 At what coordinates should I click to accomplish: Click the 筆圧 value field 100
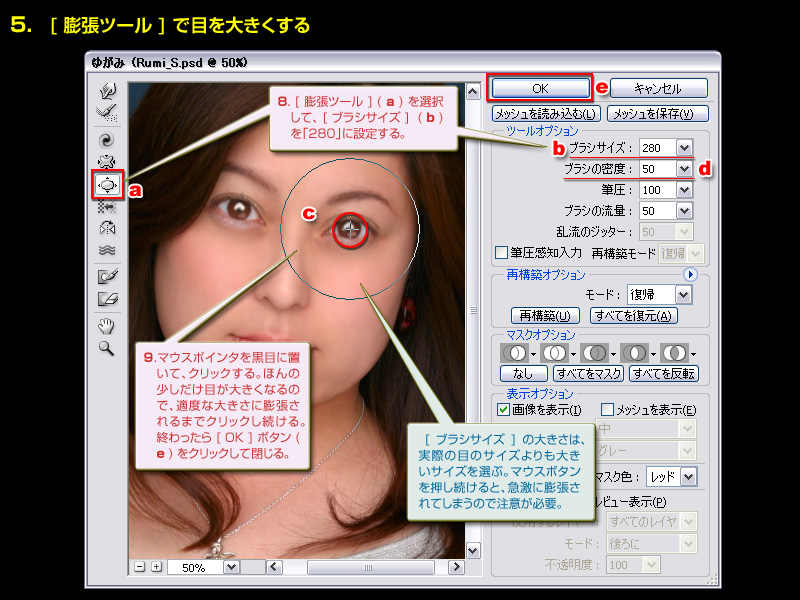pos(658,190)
